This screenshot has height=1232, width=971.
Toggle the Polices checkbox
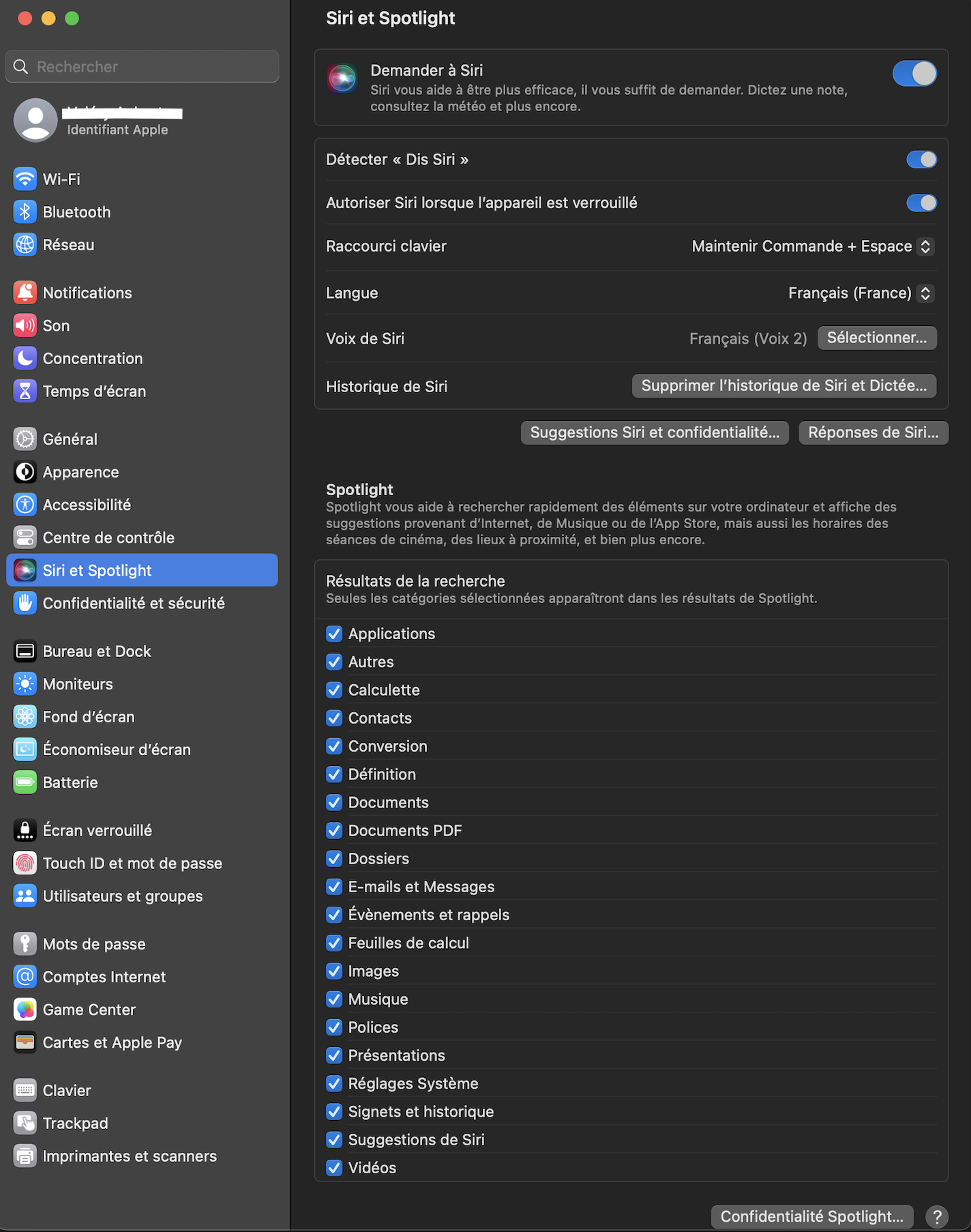pyautogui.click(x=334, y=1027)
